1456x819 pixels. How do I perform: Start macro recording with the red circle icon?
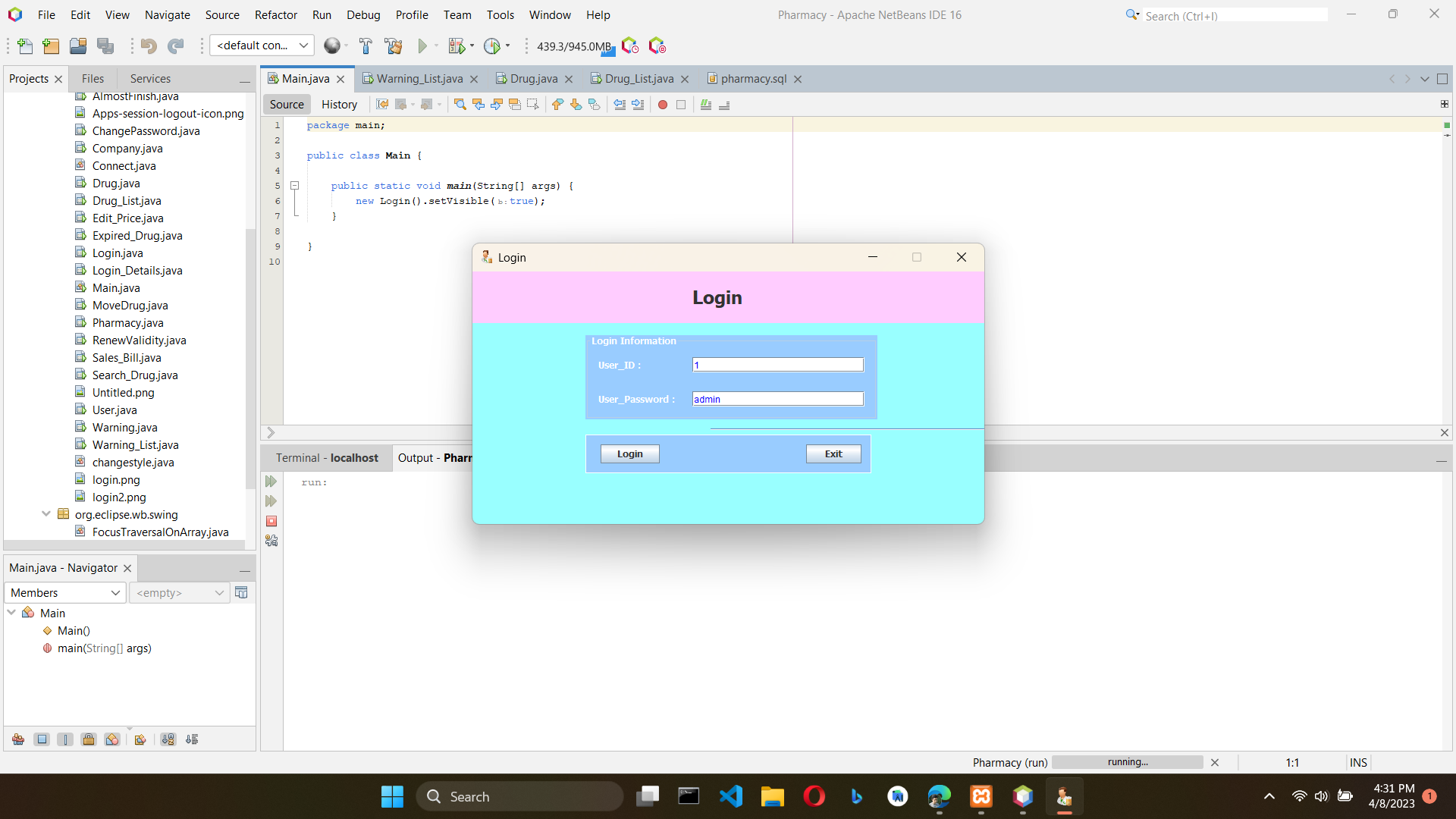point(662,105)
